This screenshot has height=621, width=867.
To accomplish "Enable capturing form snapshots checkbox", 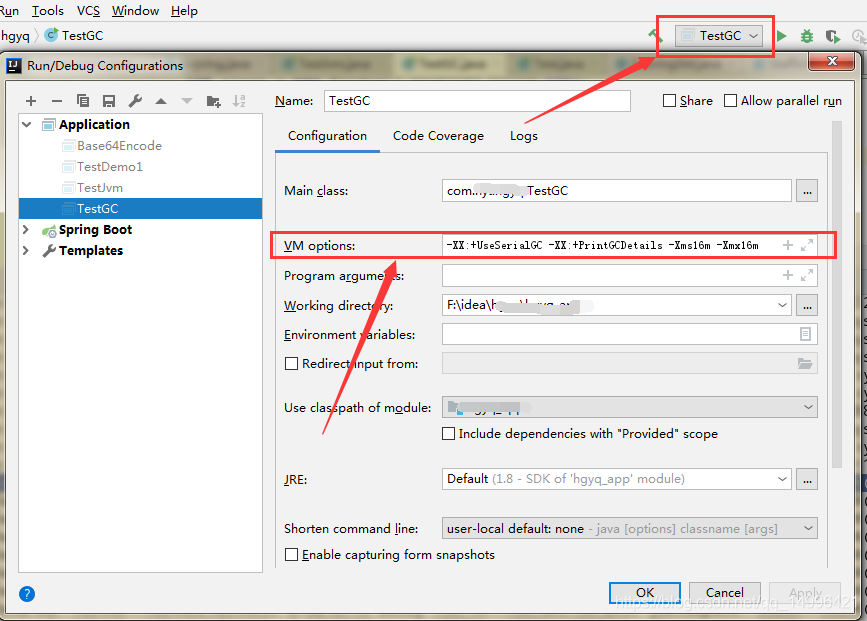I will click(291, 555).
